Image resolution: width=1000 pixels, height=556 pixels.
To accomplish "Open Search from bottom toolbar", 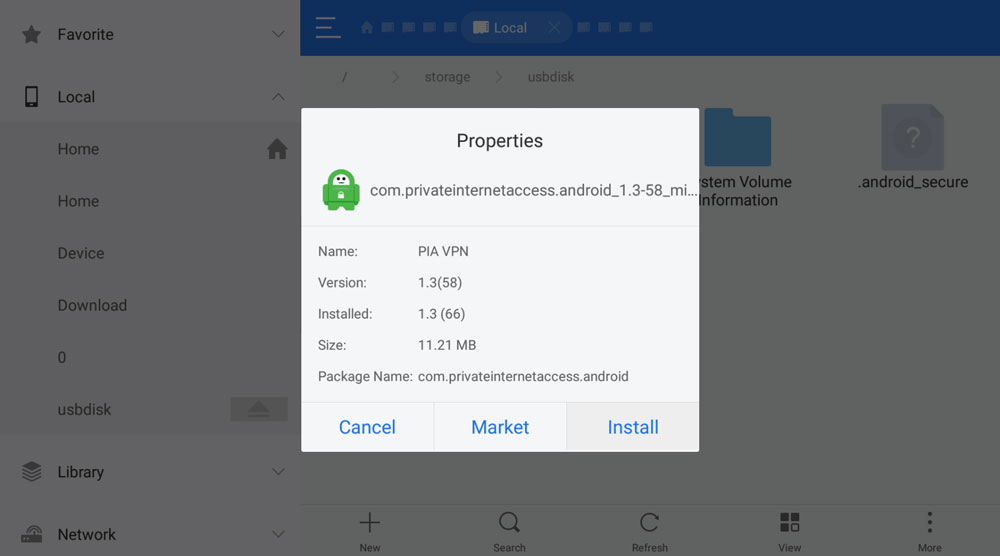I will pyautogui.click(x=509, y=530).
